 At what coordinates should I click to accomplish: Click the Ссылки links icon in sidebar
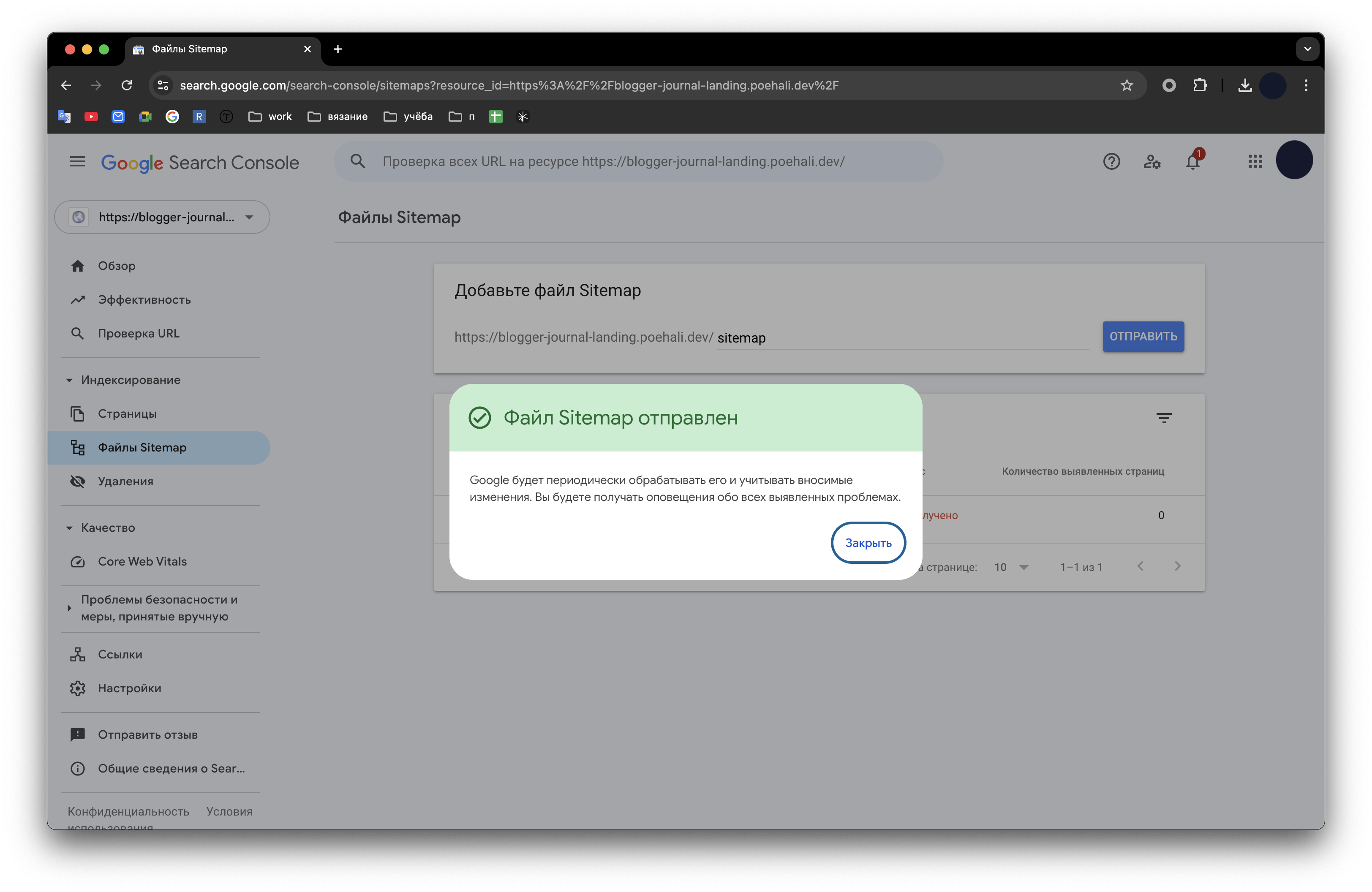(x=78, y=654)
